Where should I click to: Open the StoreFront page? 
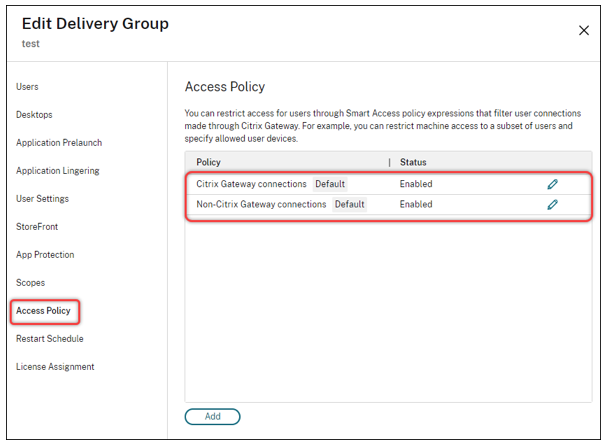click(x=39, y=227)
